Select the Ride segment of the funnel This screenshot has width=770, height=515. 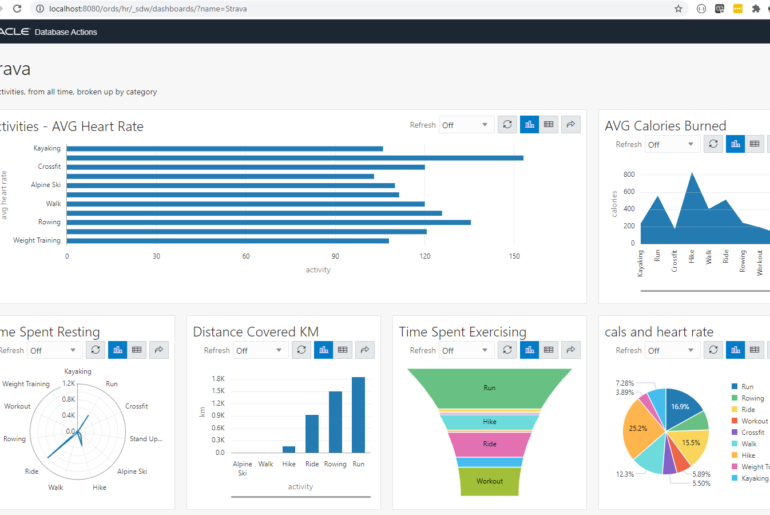click(490, 444)
